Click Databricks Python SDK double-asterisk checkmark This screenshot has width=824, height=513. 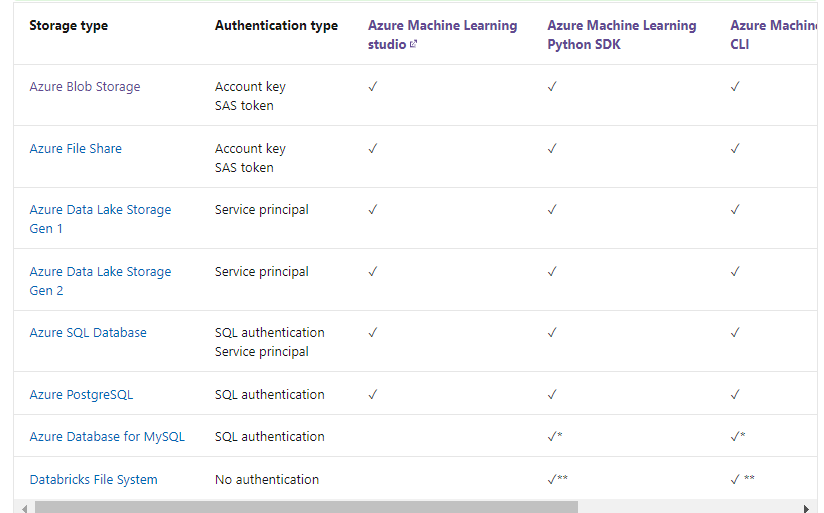pos(557,480)
